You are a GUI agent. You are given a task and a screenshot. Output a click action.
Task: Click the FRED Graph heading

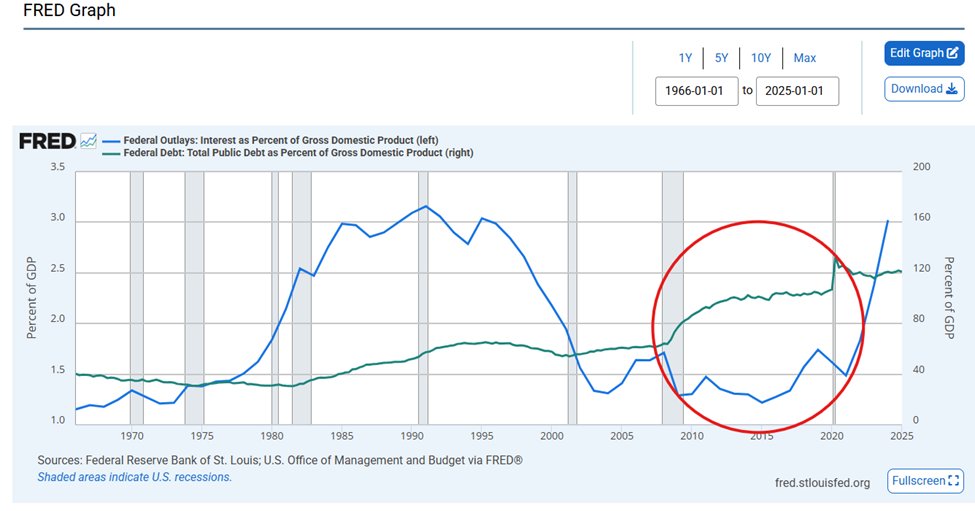69,11
